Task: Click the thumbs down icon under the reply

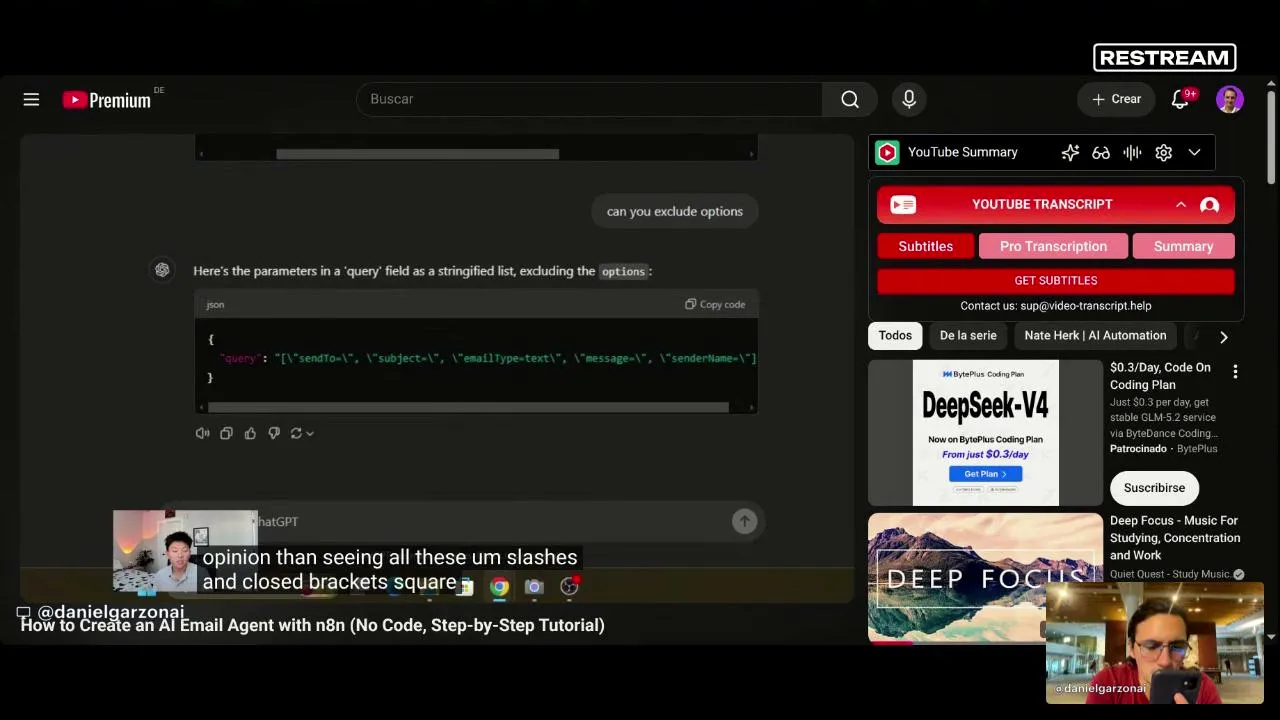Action: click(274, 433)
